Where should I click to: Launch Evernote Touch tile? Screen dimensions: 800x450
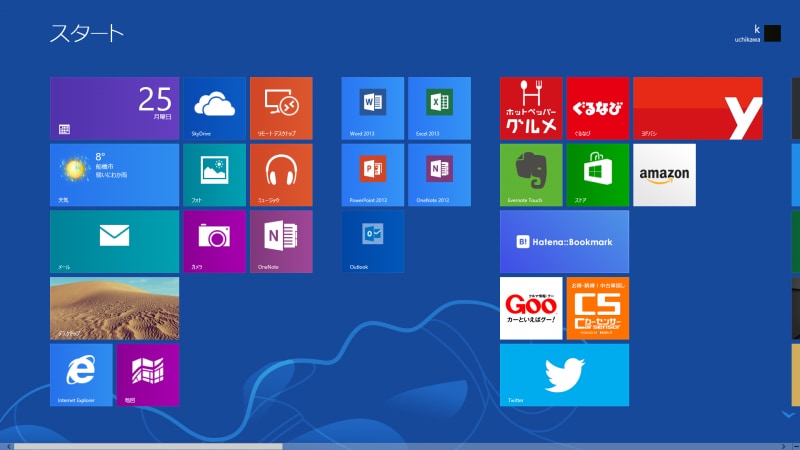tap(531, 174)
